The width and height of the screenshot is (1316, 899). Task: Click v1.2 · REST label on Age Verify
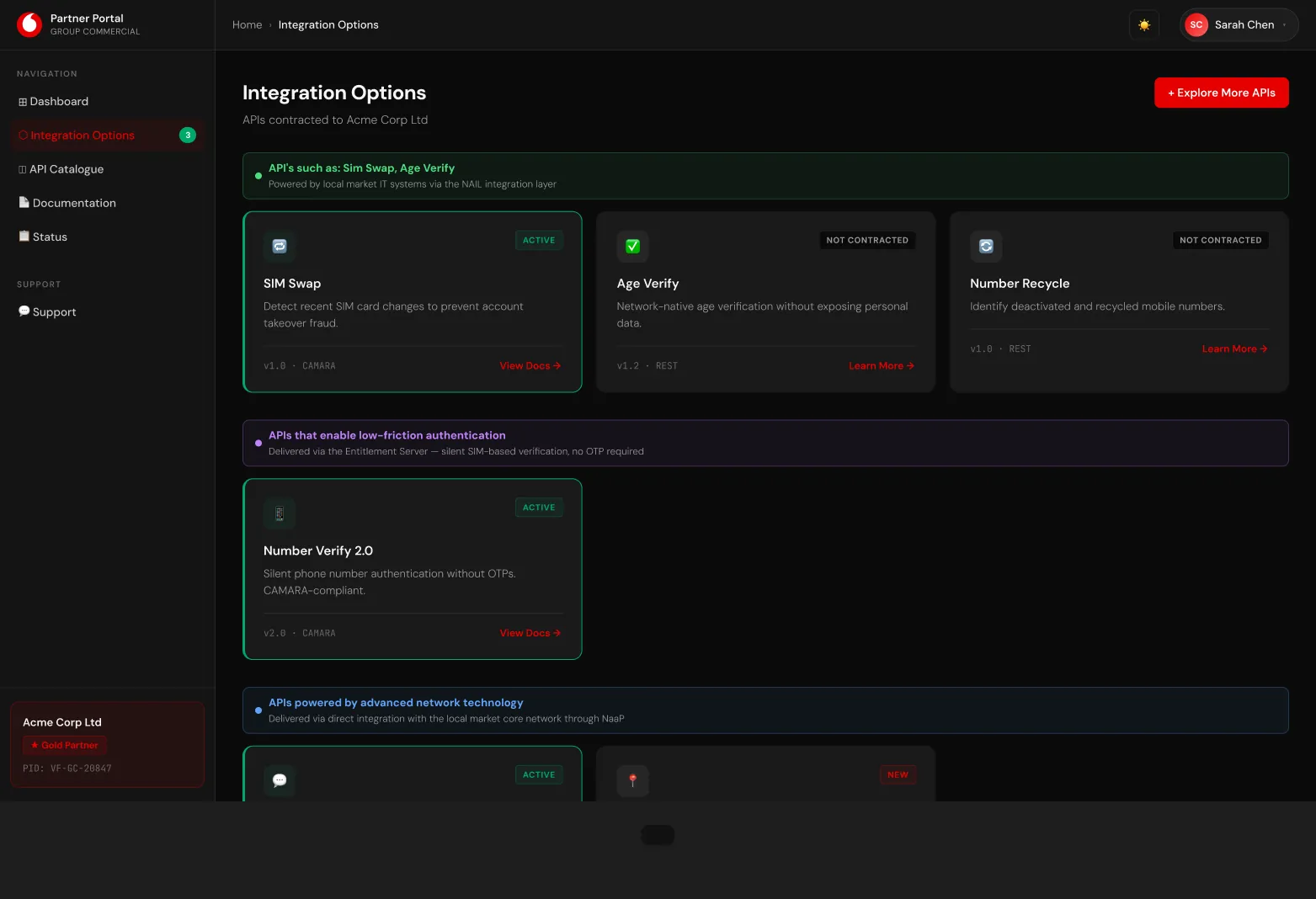point(647,366)
